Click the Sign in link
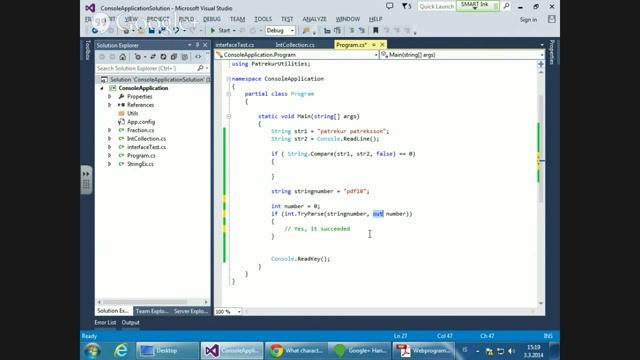The width and height of the screenshot is (640, 360). point(528,20)
